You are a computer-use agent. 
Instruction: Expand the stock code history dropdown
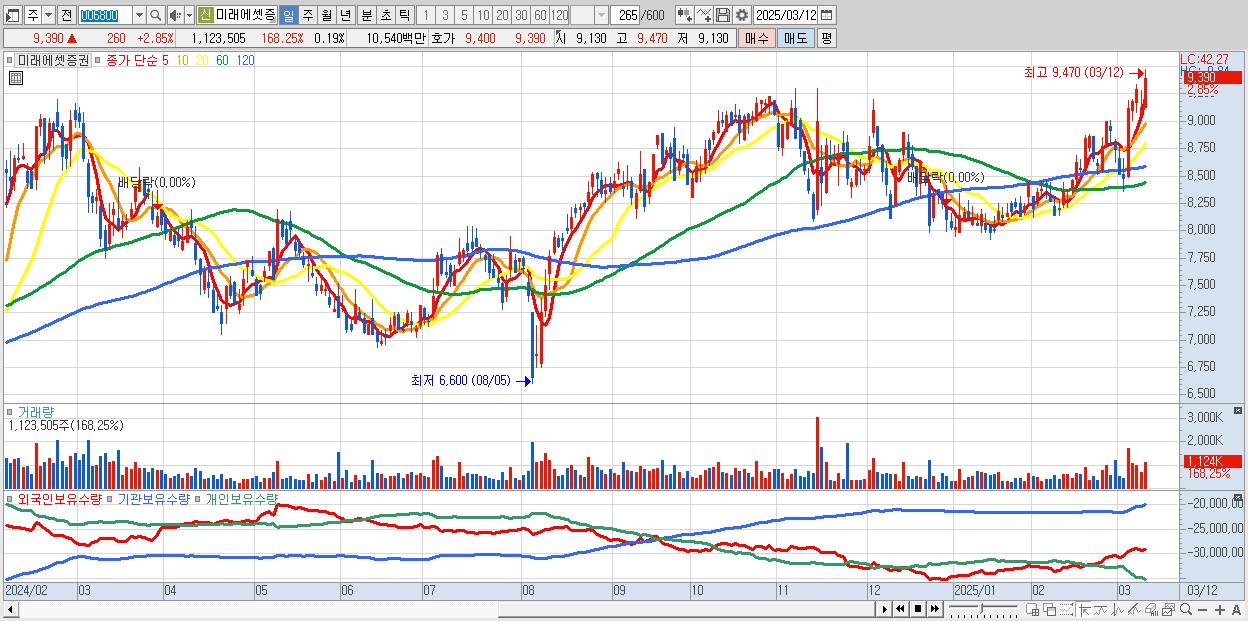tap(140, 15)
